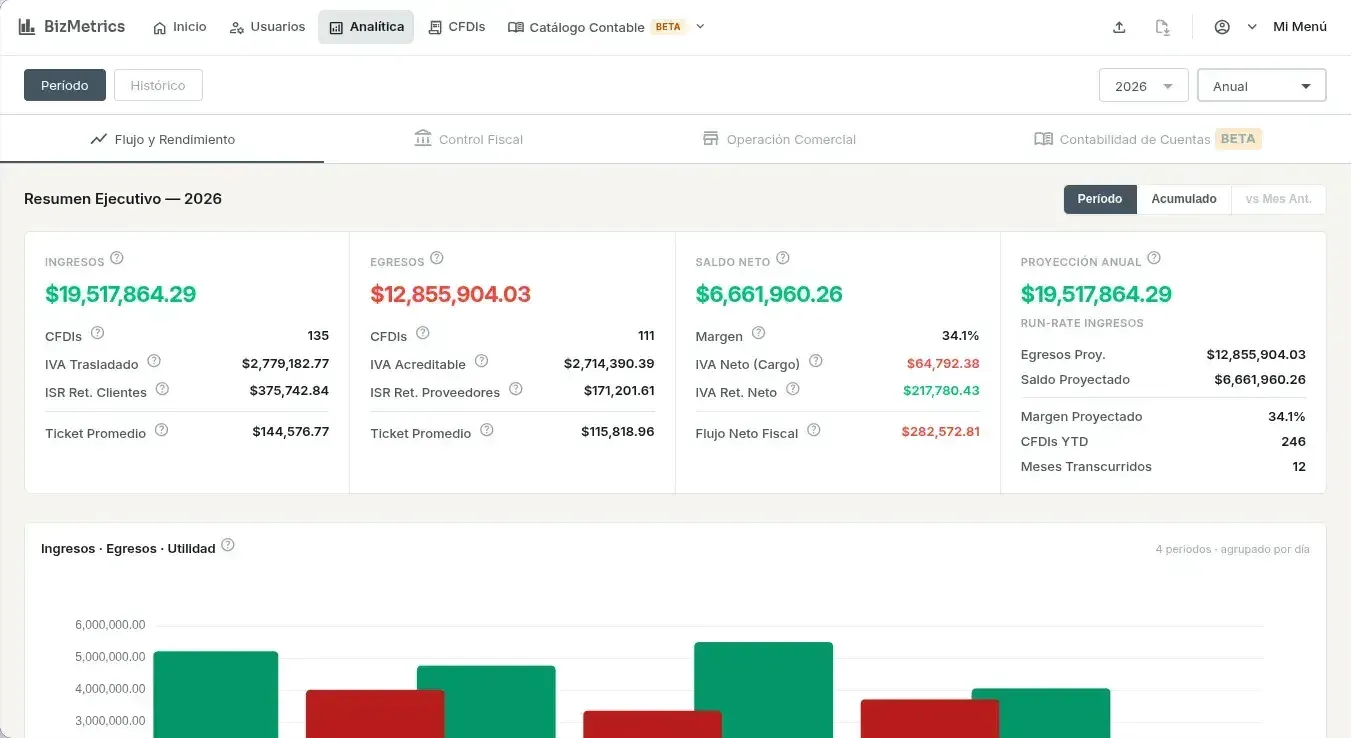Viewport: 1352px width, 738px height.
Task: Click Resumen Ejecutivo — 2026 heading
Action: 123,199
